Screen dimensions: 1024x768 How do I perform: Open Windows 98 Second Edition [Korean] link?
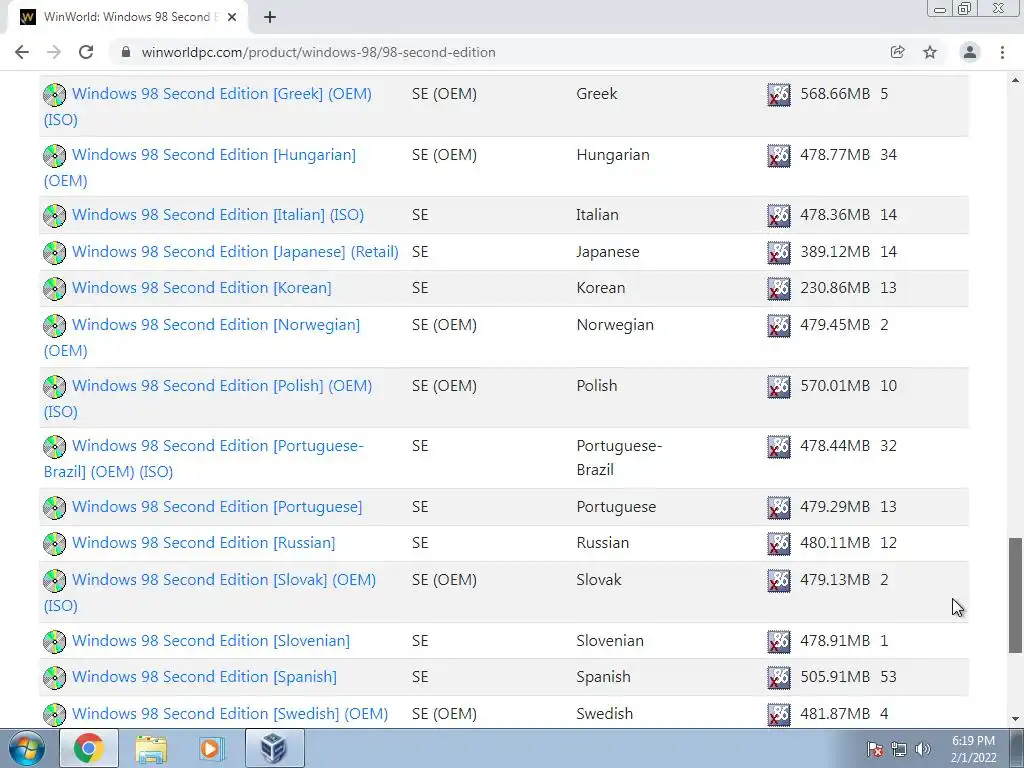click(201, 288)
